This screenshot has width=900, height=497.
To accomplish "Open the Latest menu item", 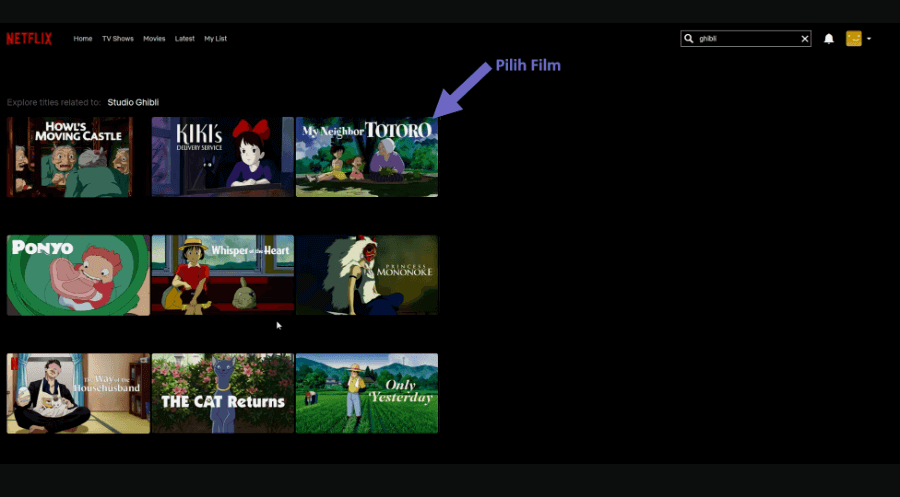I will 184,38.
